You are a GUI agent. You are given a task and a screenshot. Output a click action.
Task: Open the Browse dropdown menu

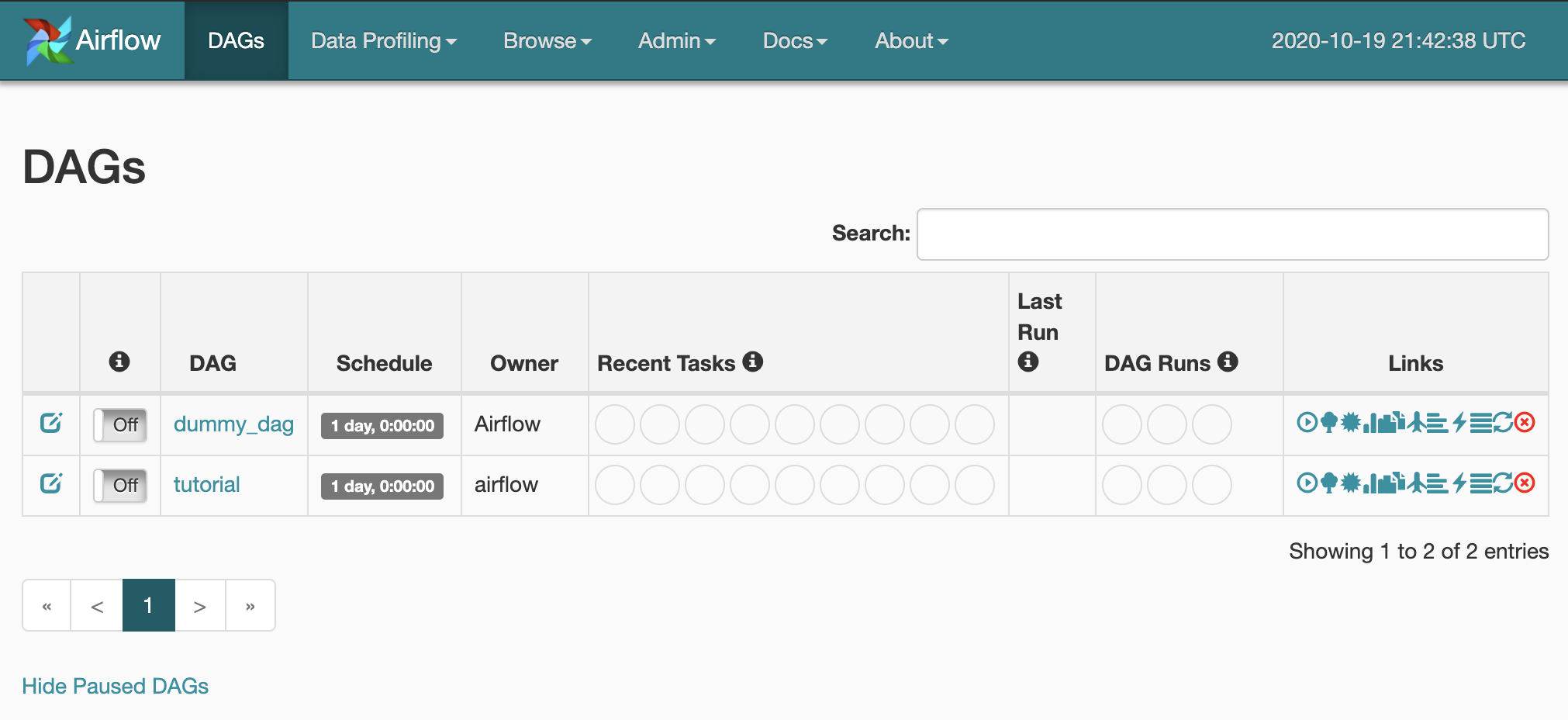point(547,40)
